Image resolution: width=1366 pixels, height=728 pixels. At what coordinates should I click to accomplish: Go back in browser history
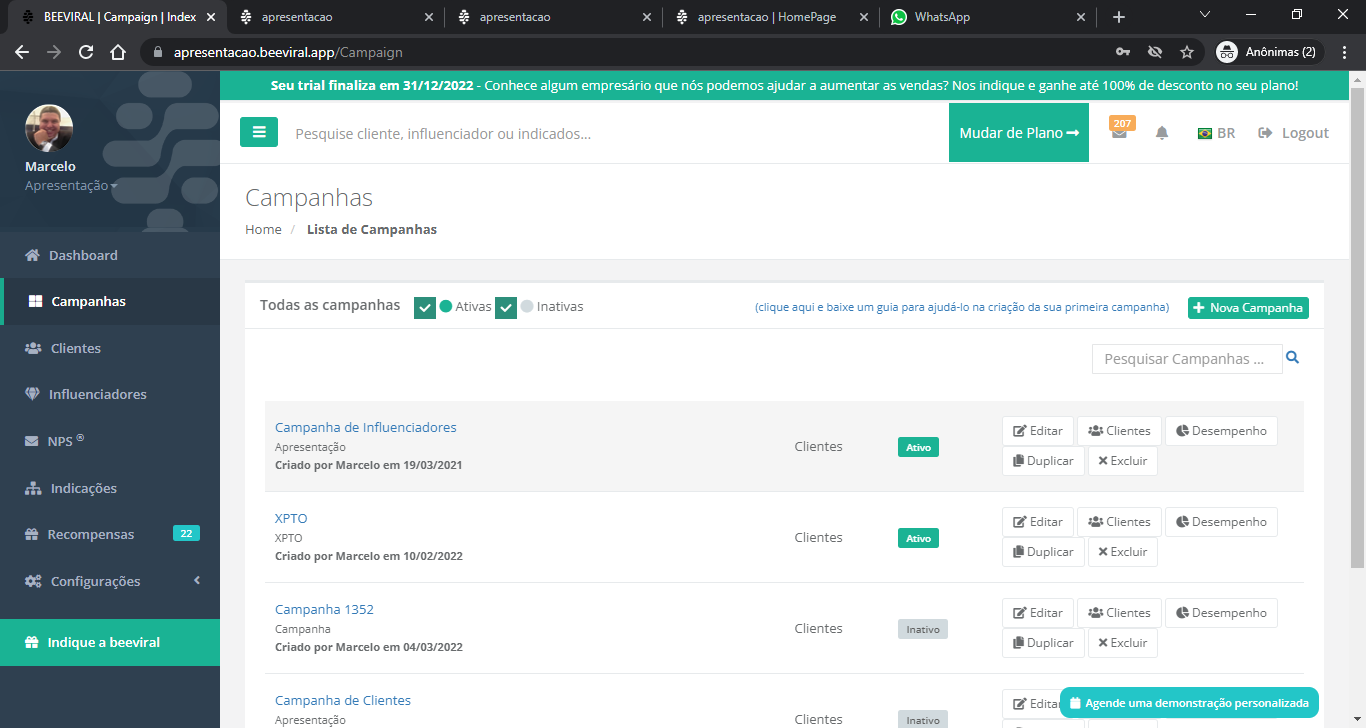click(22, 52)
